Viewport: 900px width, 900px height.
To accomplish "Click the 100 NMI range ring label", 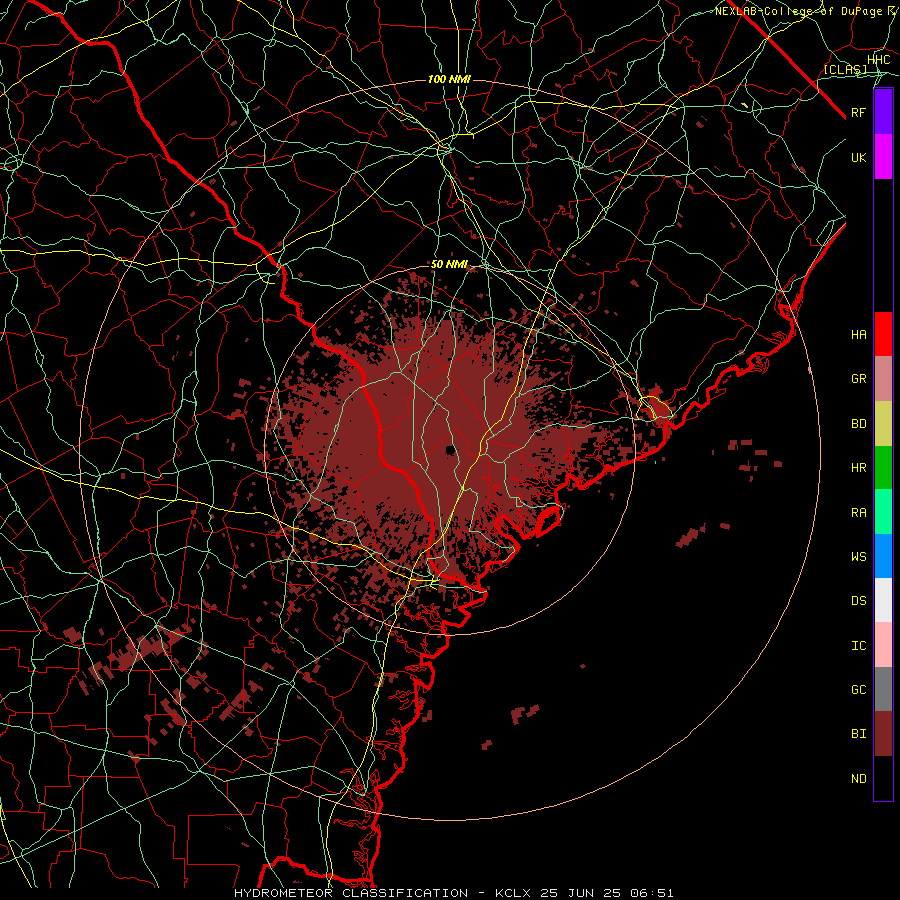I will point(449,79).
